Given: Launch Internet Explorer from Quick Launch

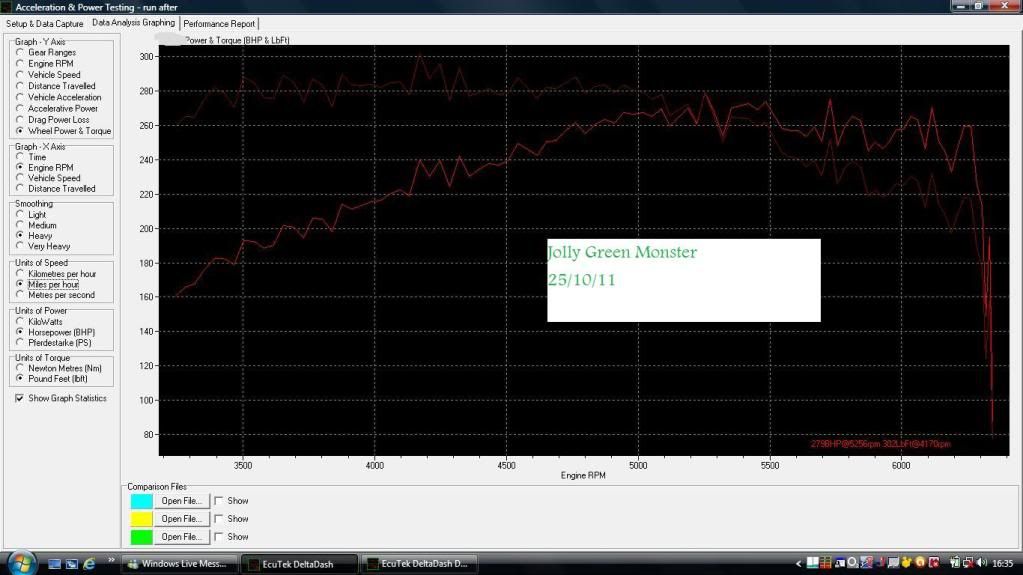Looking at the screenshot, I should pyautogui.click(x=89, y=563).
